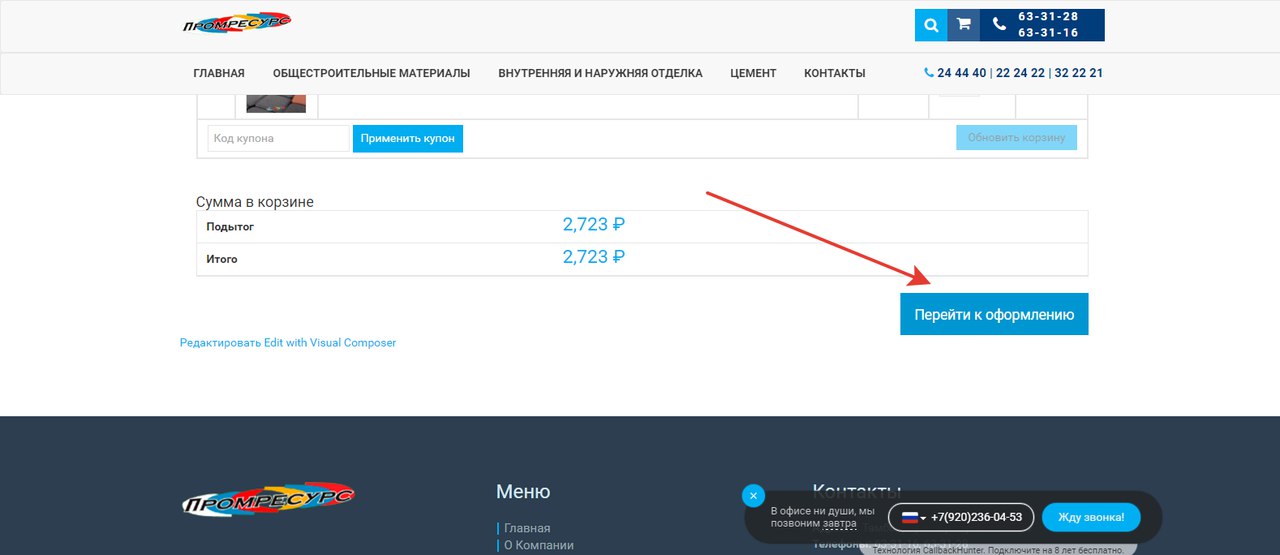
Task: Click the Промресурс logo in the header
Action: coord(237,24)
